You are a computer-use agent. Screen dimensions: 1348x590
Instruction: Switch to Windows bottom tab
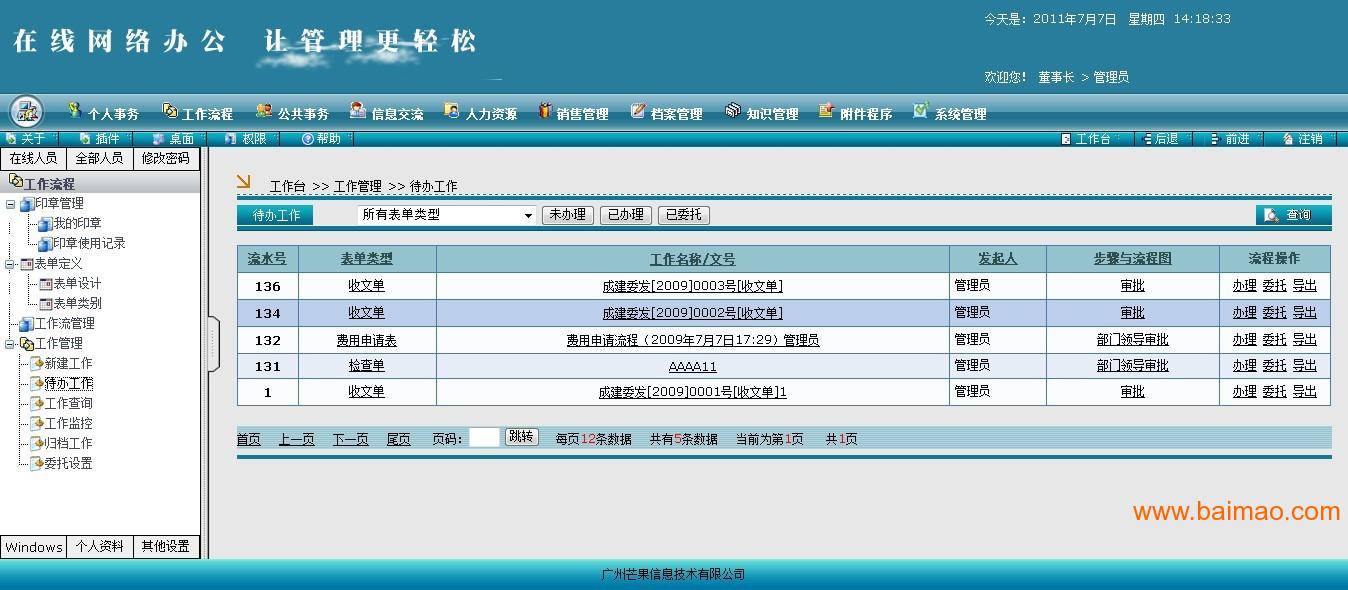click(33, 547)
